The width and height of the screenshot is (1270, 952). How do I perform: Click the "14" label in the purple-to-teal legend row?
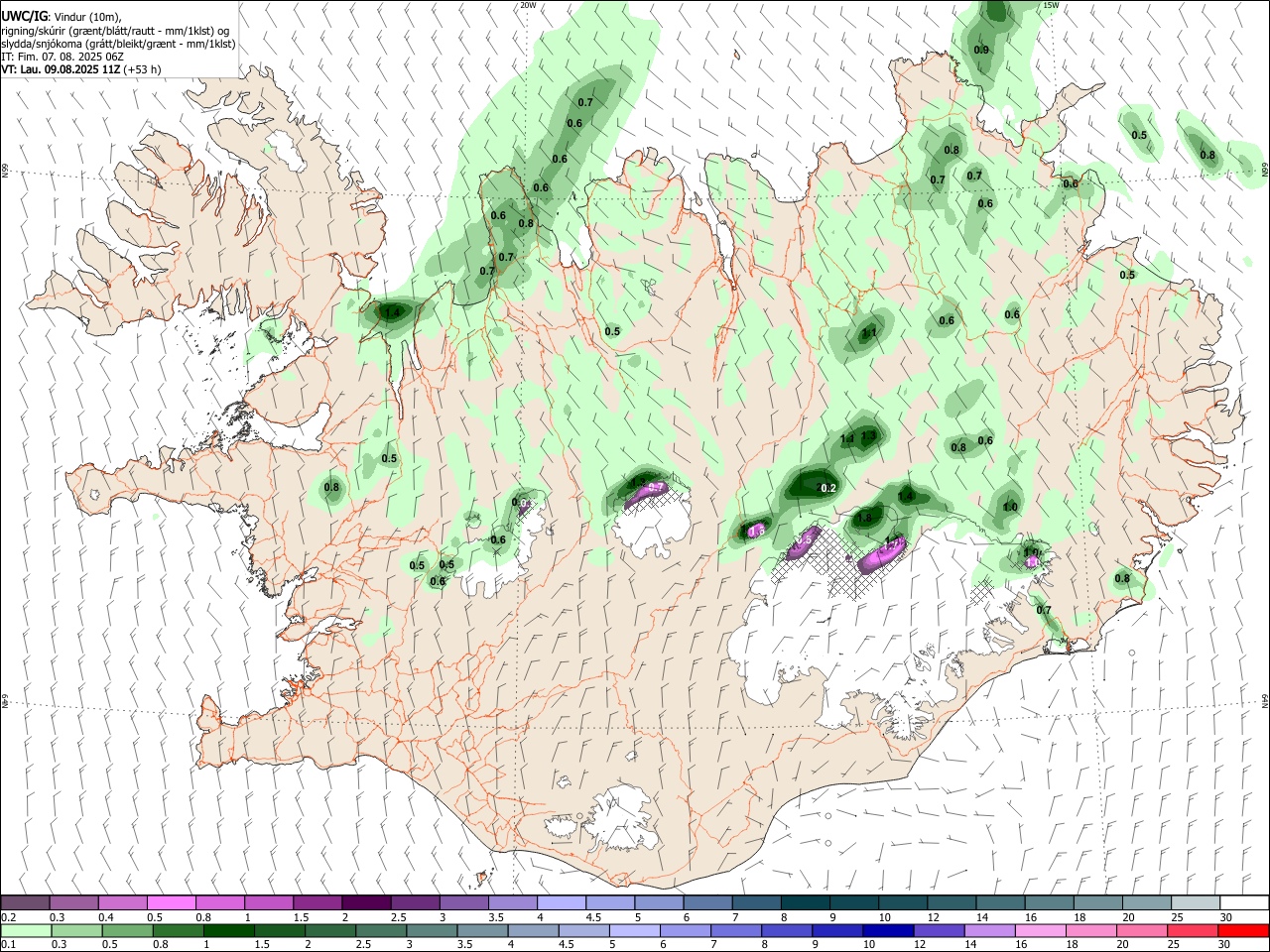[x=982, y=917]
